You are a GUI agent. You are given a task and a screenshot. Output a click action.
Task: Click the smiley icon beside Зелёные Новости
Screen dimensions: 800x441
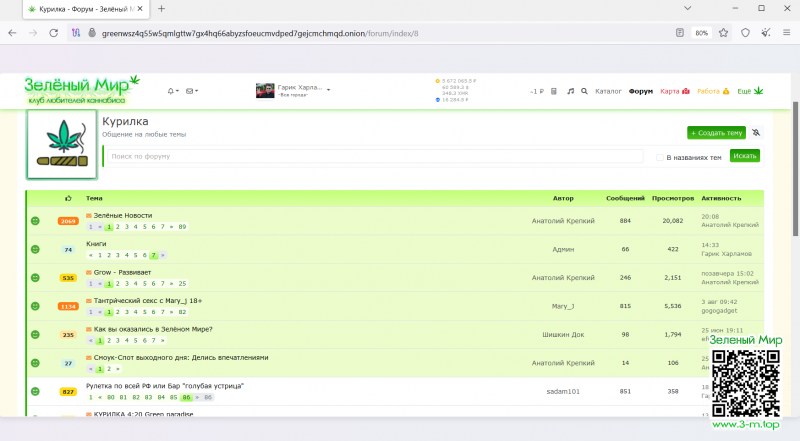35,220
